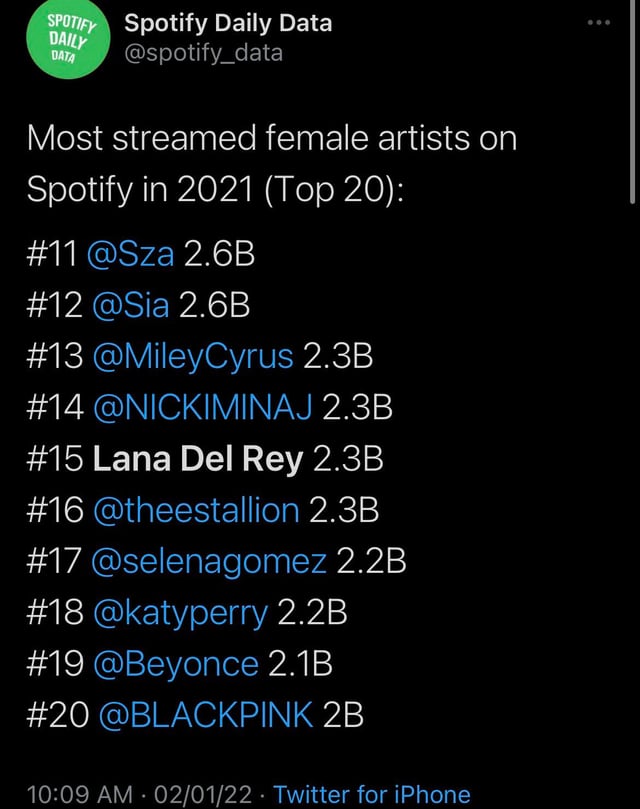Open the @theestallion mention link

[197, 510]
